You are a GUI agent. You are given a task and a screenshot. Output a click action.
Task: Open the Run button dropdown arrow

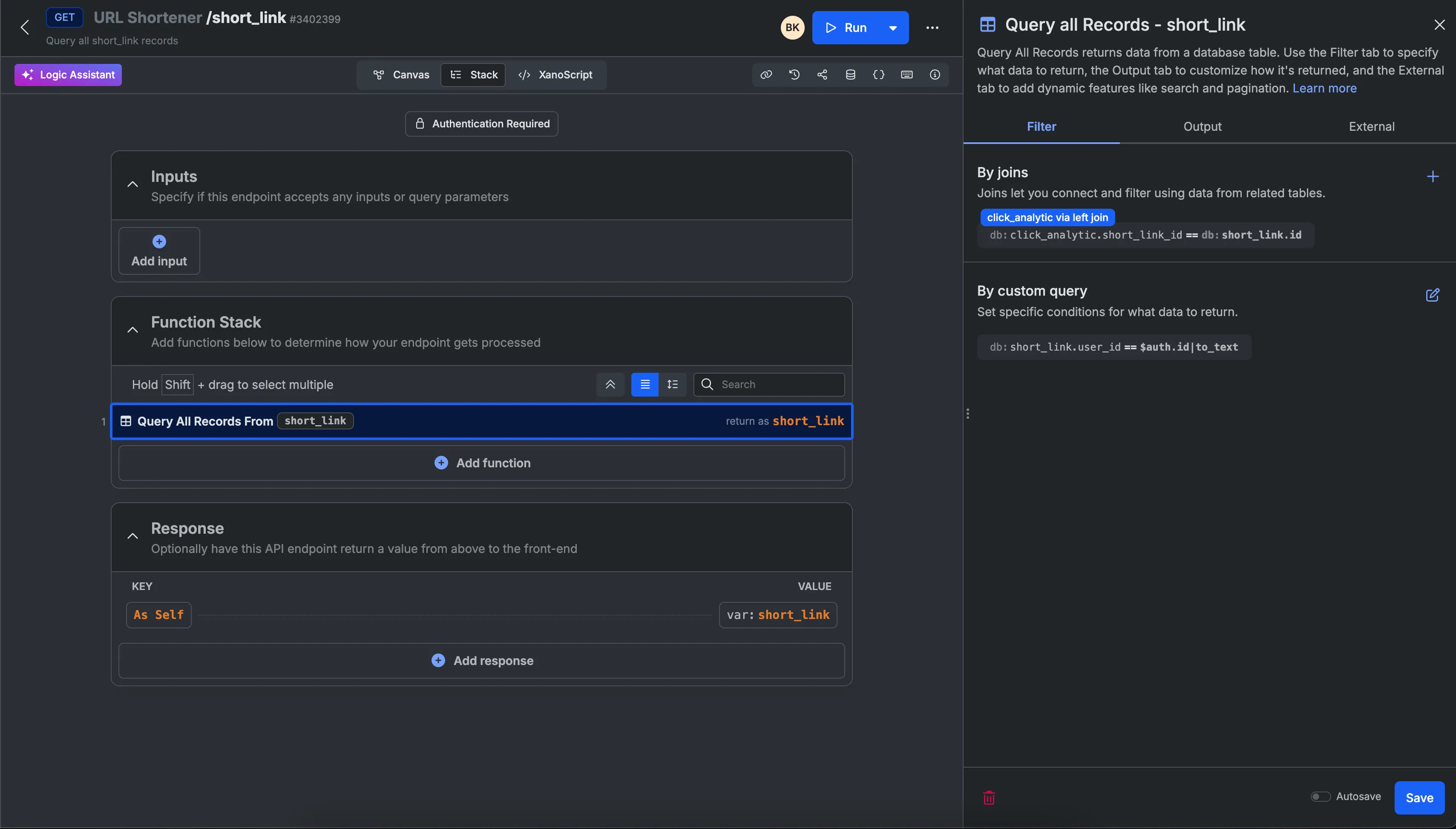point(892,28)
